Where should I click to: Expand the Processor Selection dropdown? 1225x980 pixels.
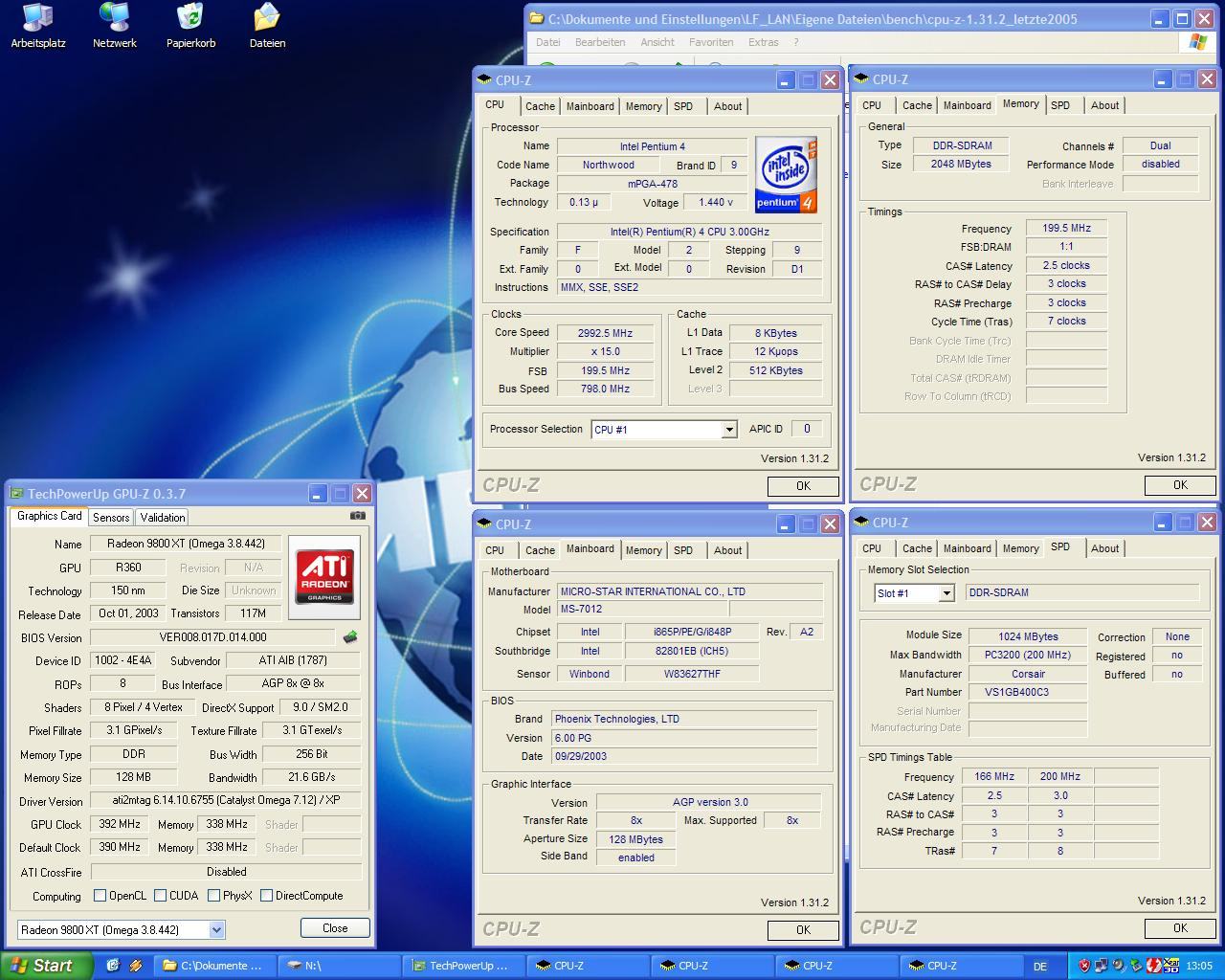point(728,430)
